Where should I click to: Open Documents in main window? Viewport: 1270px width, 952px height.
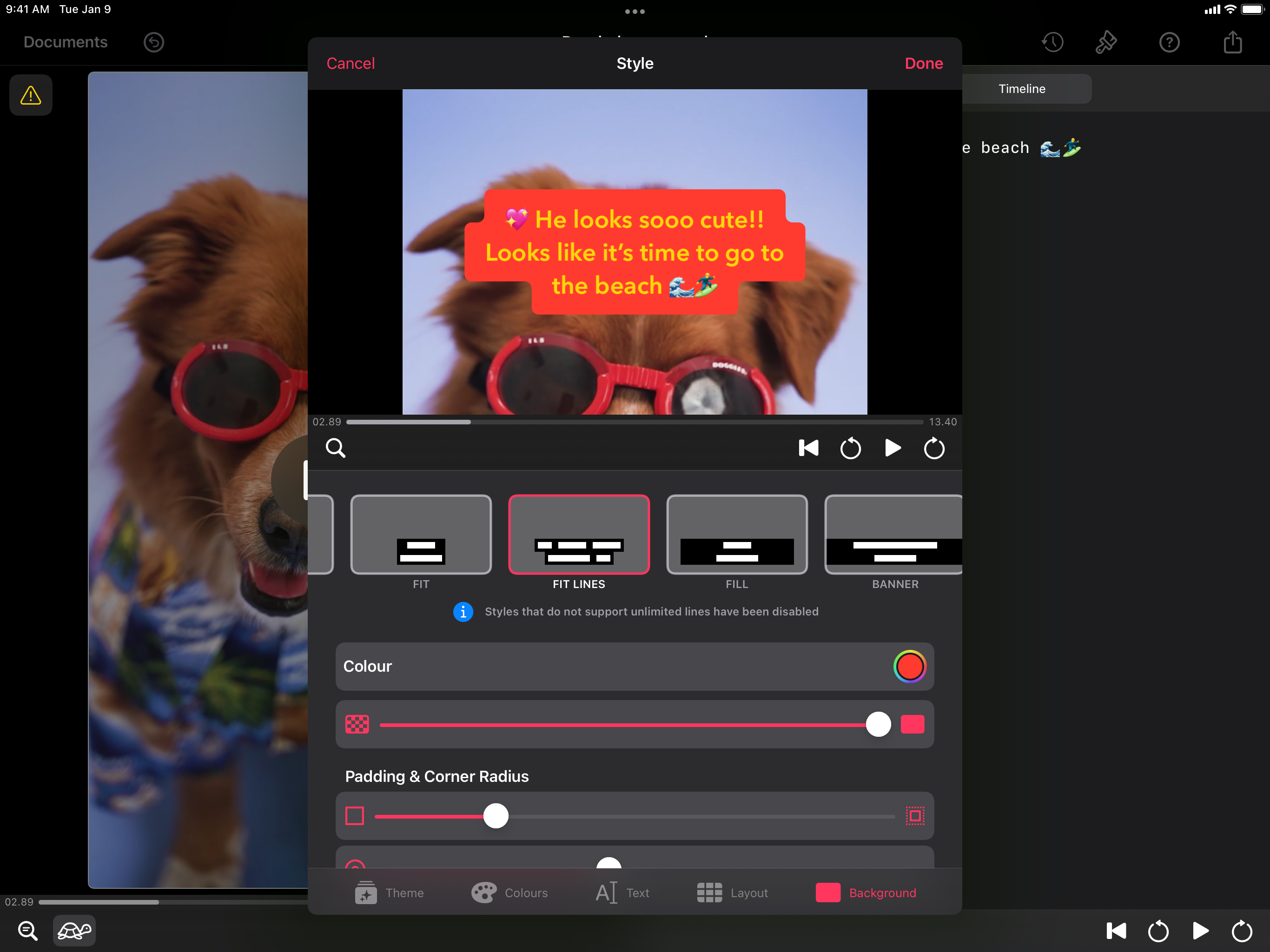66,42
